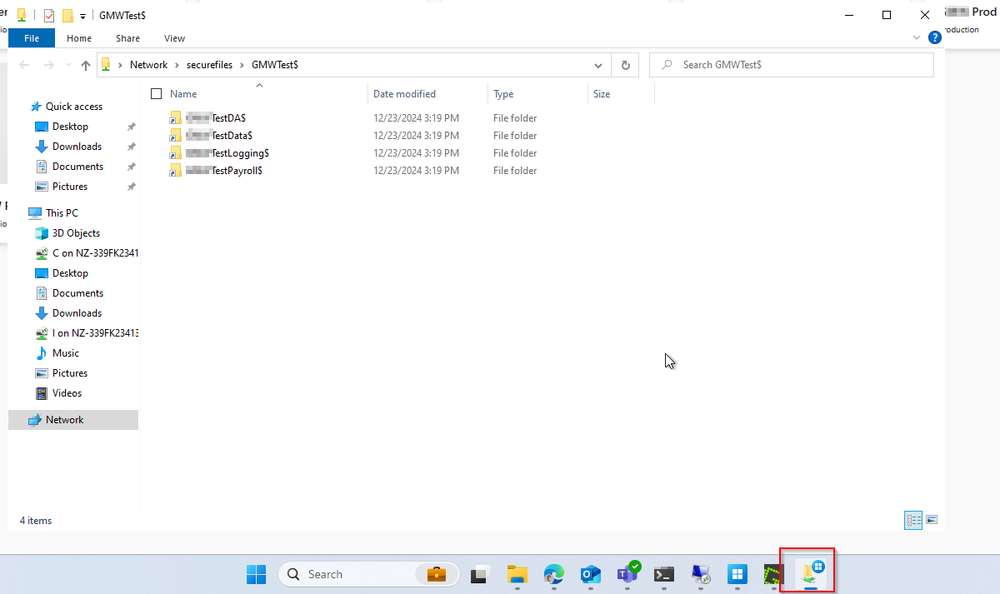Tick the select-all checkbox beside Name
The height and width of the screenshot is (594, 1000).
[156, 94]
